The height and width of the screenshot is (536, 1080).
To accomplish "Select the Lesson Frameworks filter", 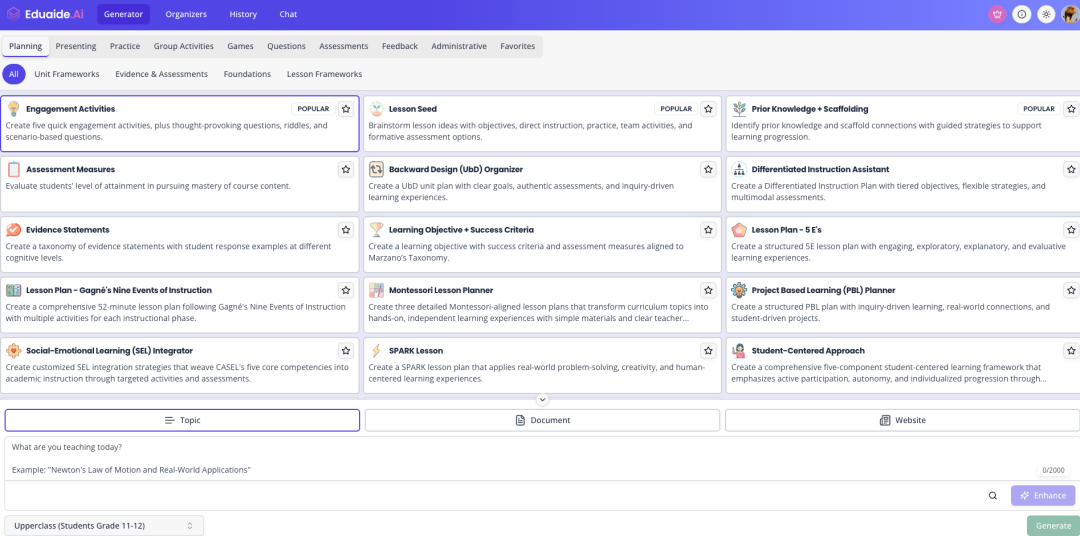I will click(324, 74).
